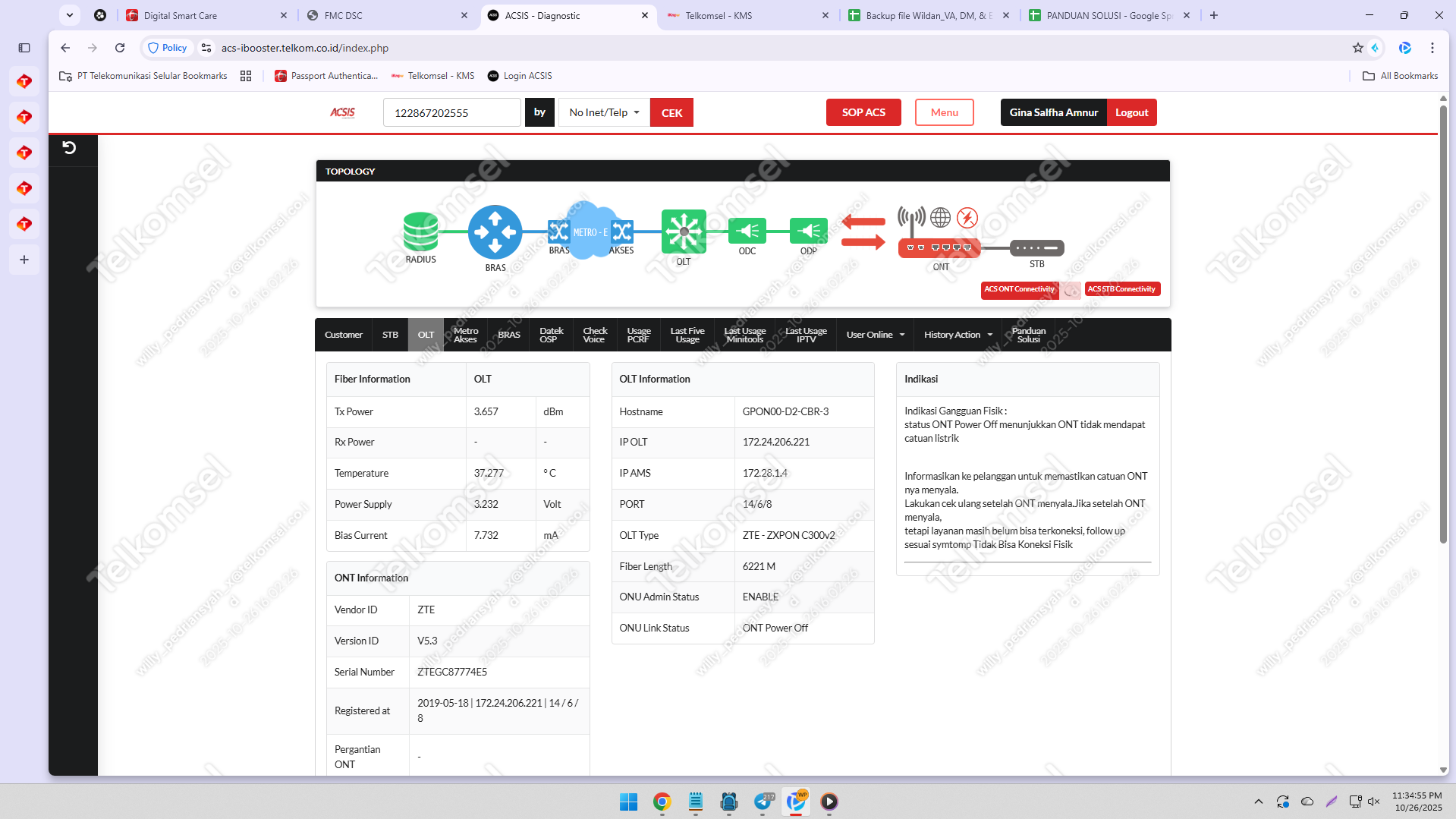Screen dimensions: 1456x819
Task: Click the ODP splitter icon
Action: (x=809, y=230)
